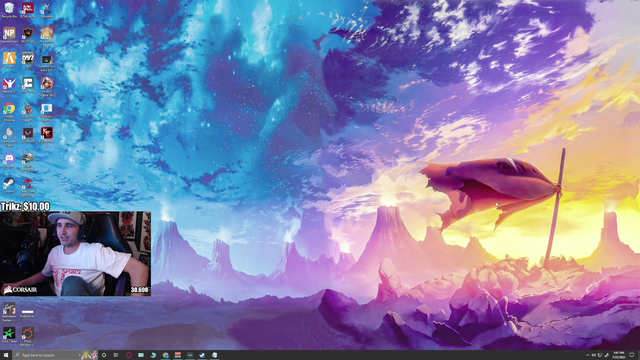The height and width of the screenshot is (360, 640).
Task: Launch the Steam desktop shortcut
Action: (x=9, y=184)
